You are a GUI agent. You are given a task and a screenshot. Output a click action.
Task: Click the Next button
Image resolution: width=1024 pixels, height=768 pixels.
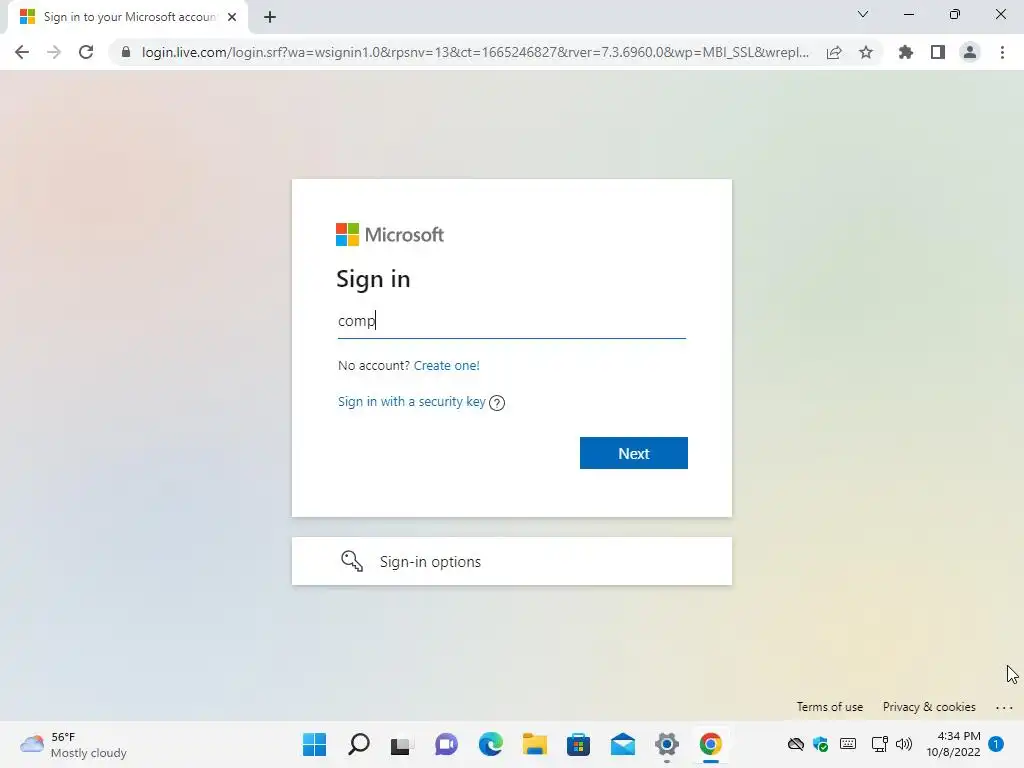[x=633, y=453]
